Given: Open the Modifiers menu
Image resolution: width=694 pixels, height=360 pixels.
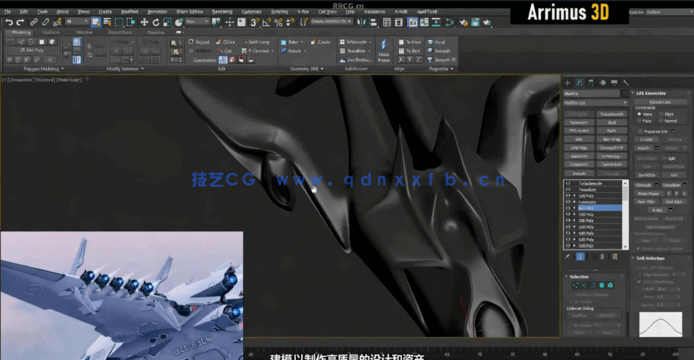Looking at the screenshot, I should 130,12.
